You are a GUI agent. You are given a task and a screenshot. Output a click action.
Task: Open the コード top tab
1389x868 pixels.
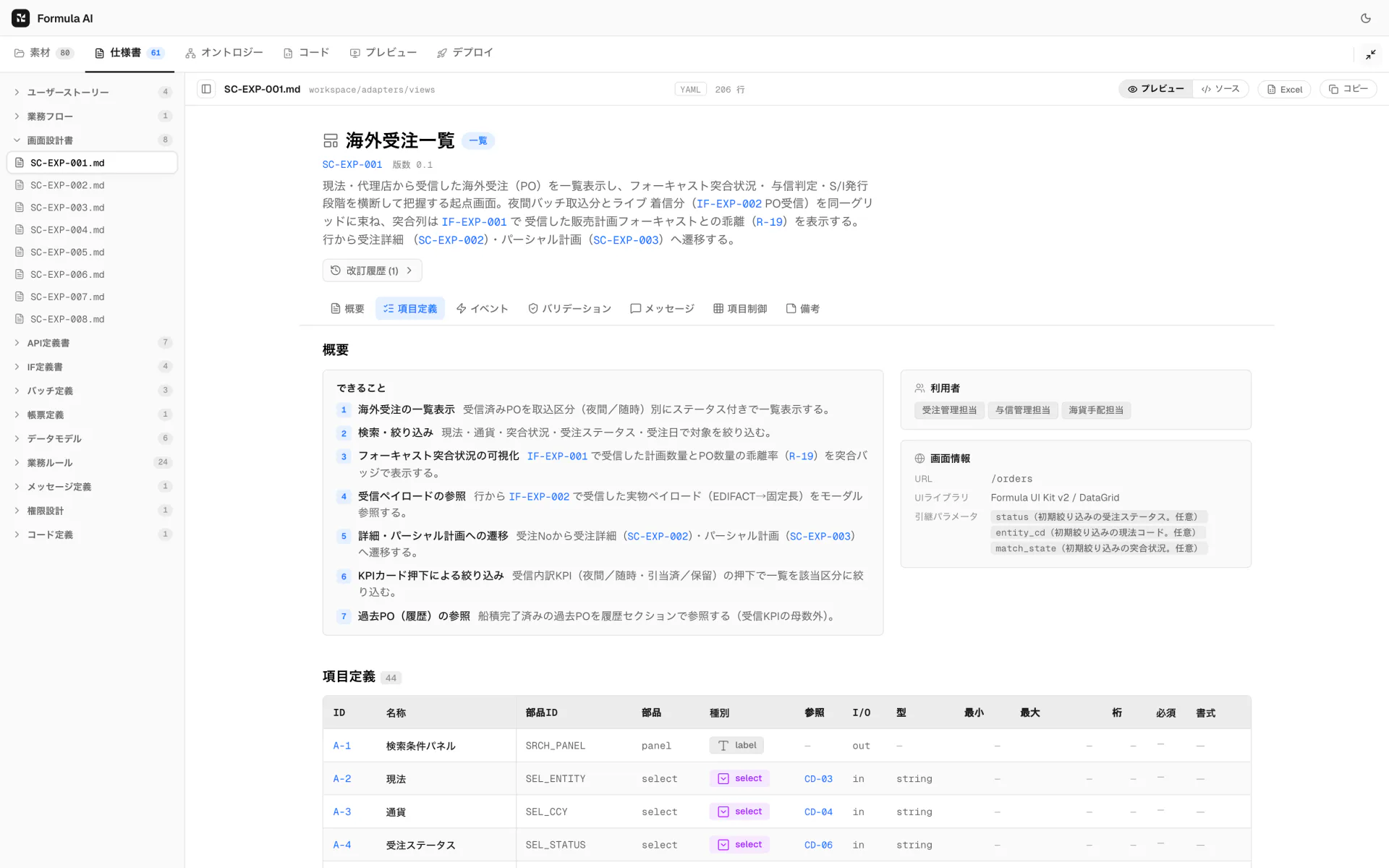click(306, 53)
